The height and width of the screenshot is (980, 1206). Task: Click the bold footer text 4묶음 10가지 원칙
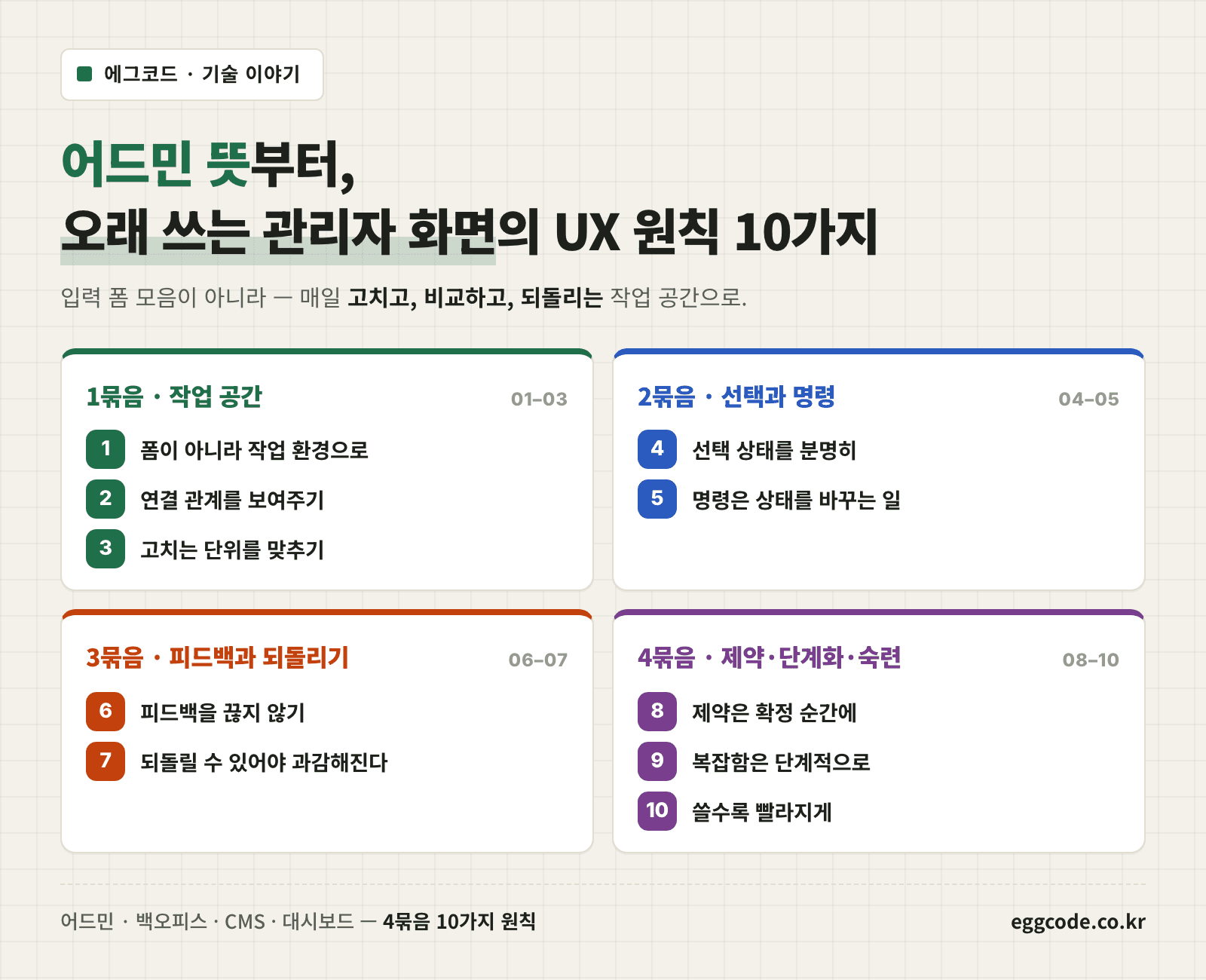point(459,921)
